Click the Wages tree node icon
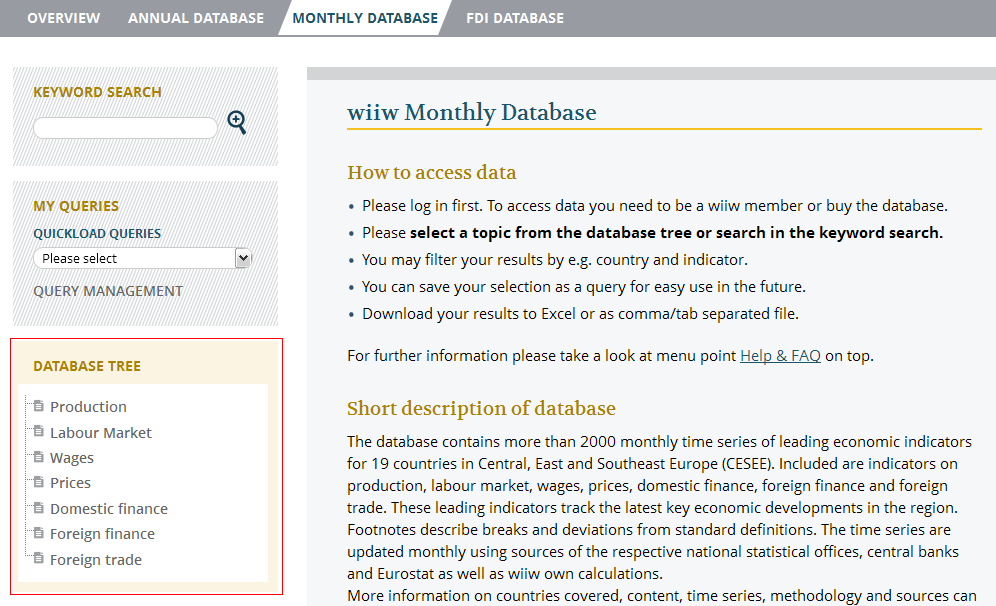This screenshot has width=996, height=606. click(x=39, y=457)
